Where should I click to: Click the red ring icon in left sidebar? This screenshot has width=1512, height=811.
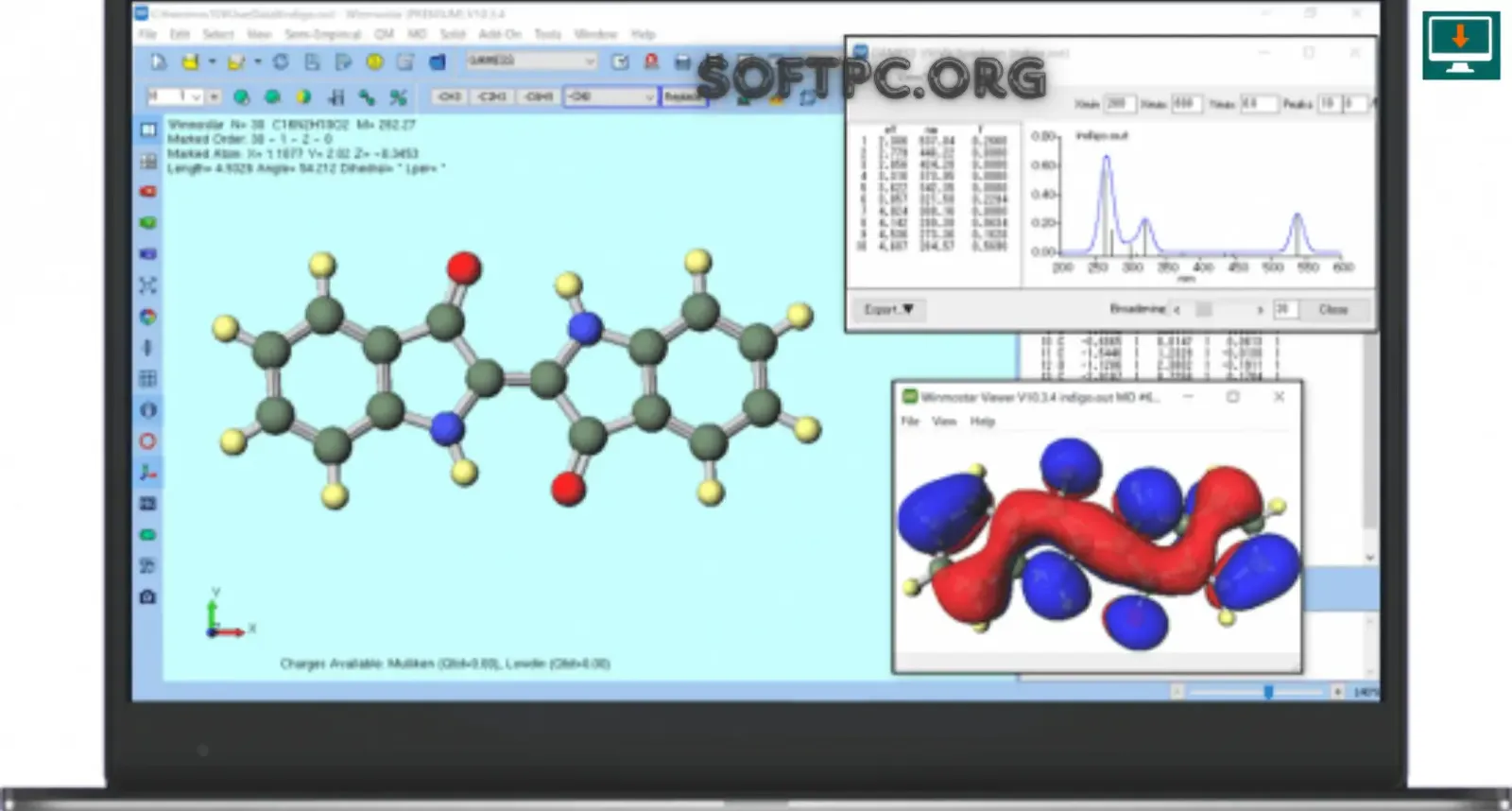pos(148,440)
